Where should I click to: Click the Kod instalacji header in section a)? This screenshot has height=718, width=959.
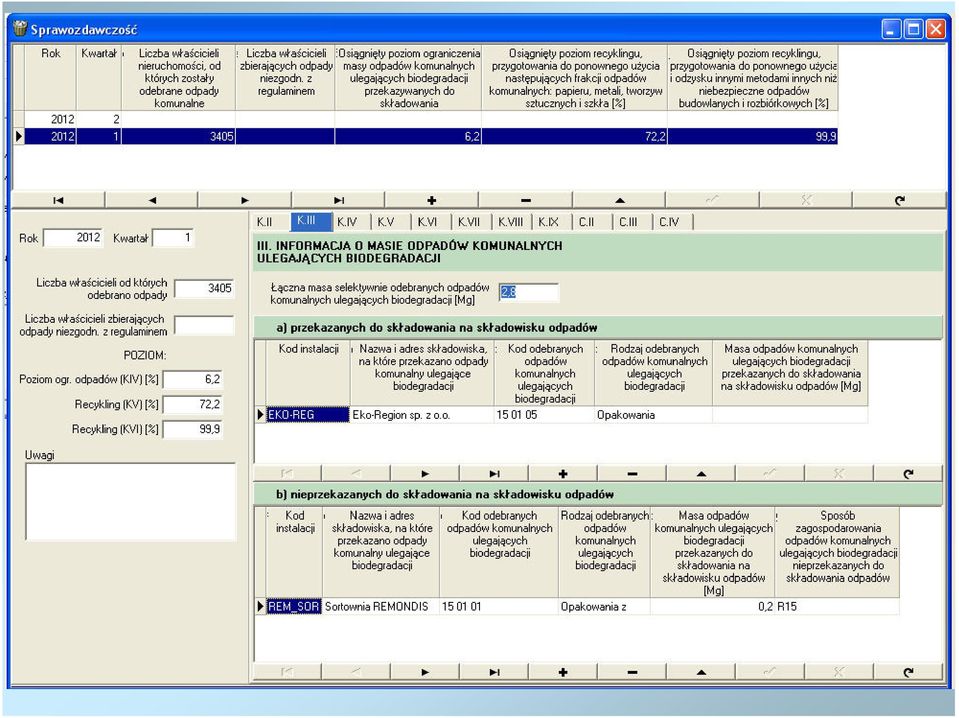tap(308, 373)
